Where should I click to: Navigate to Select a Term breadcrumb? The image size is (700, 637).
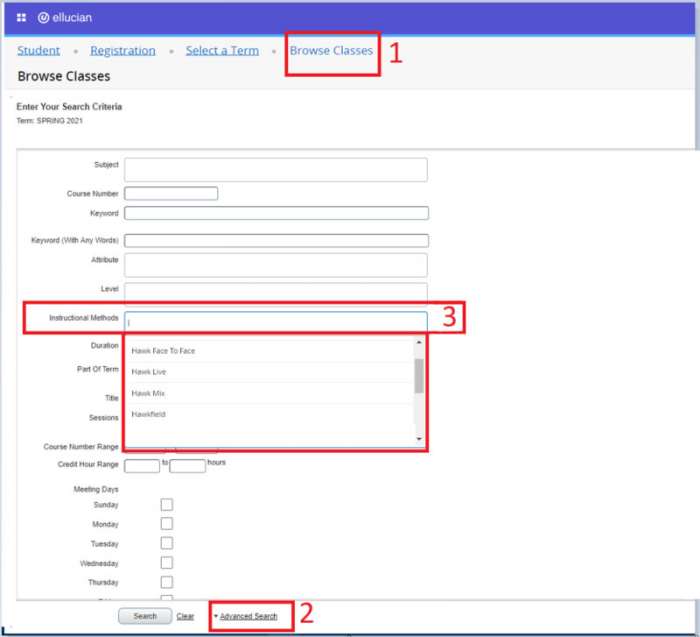point(222,50)
